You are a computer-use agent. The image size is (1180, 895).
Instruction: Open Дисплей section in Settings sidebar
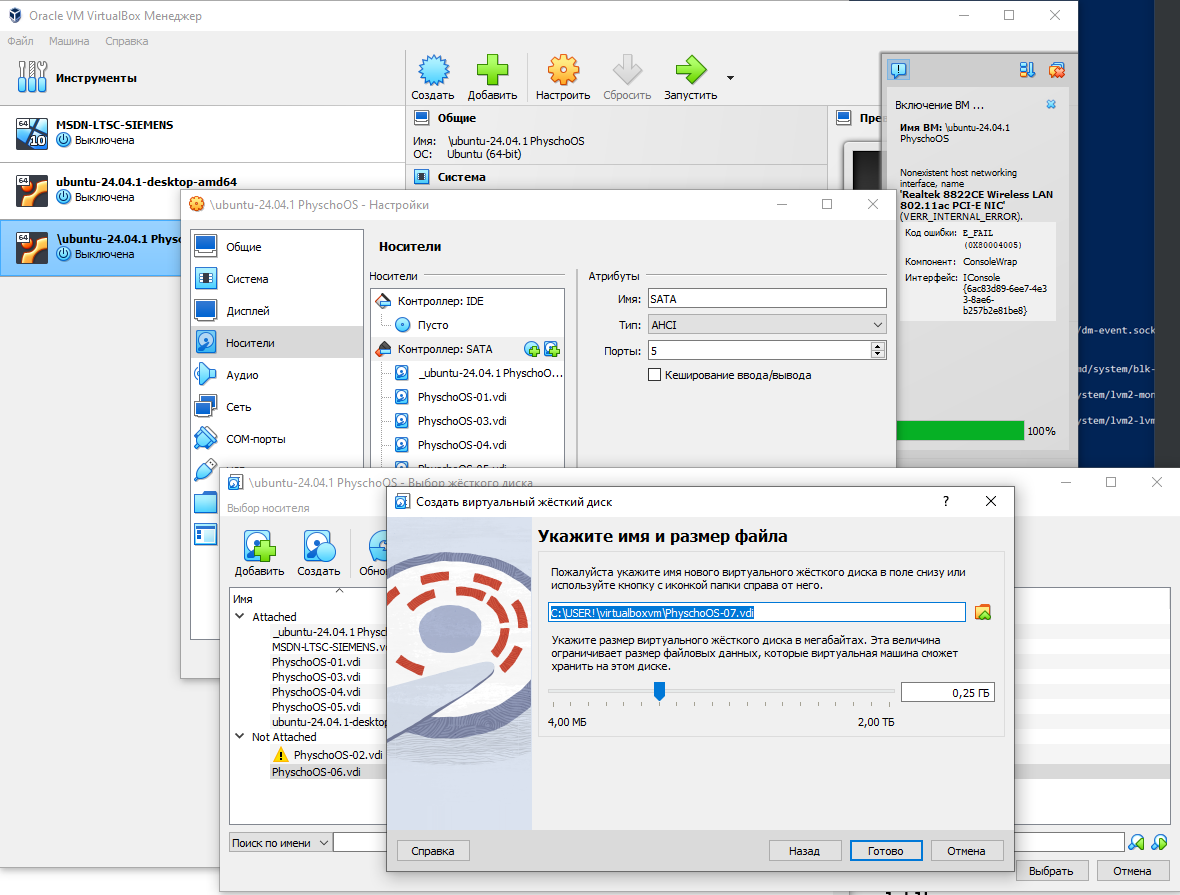[277, 311]
